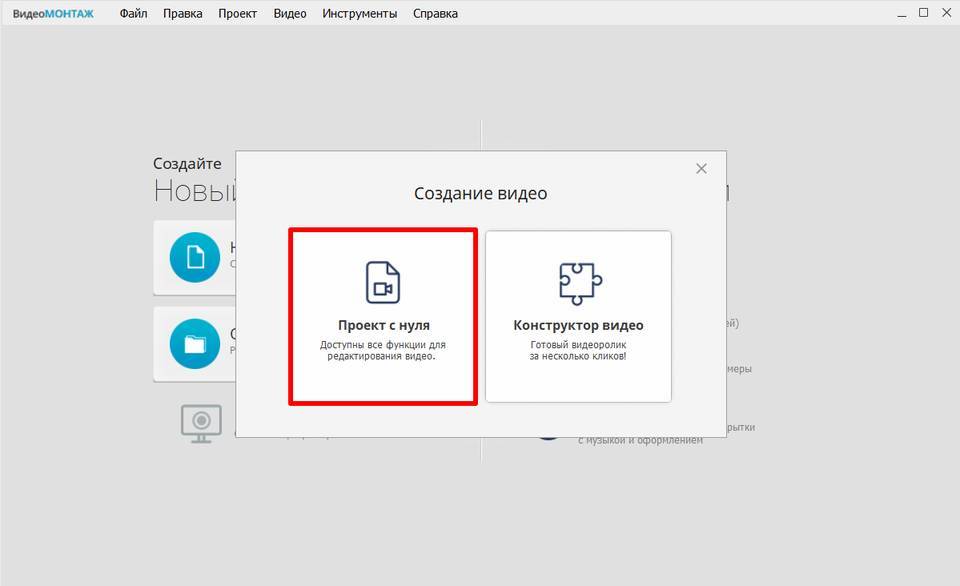Open the Инструменты menu

coord(359,13)
